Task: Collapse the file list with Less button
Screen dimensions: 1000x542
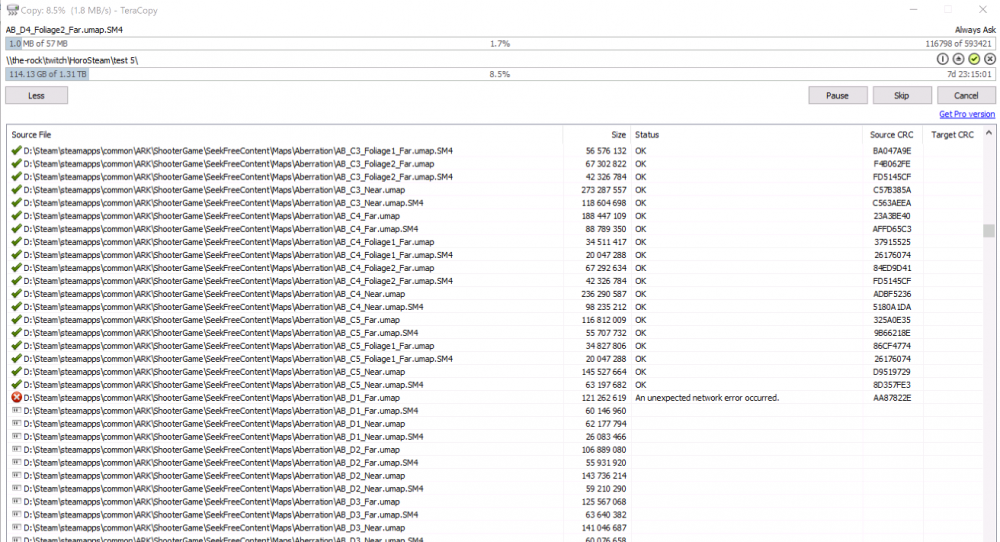Action: tap(36, 96)
